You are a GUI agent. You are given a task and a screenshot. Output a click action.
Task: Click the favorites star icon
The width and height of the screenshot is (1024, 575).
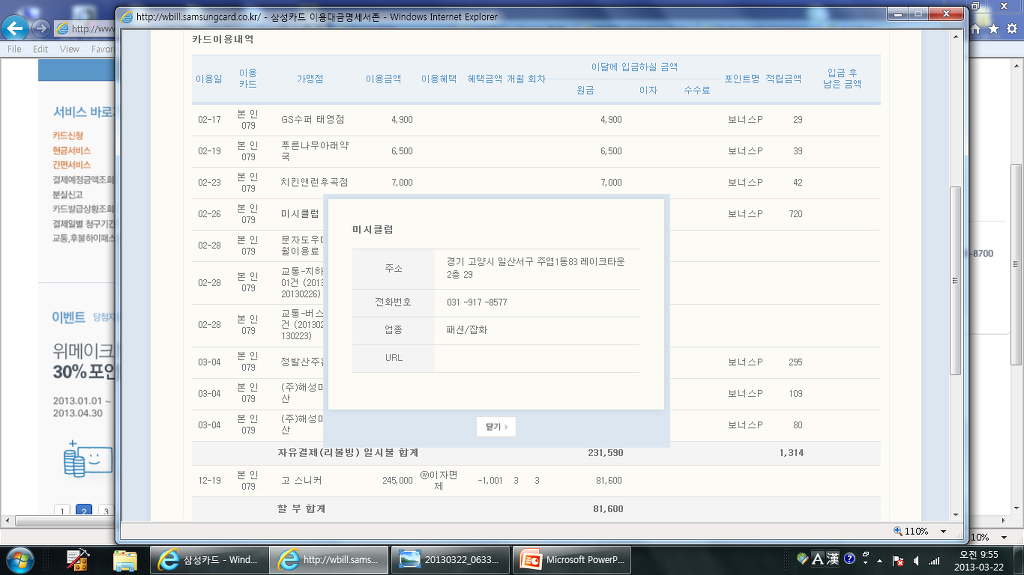[x=993, y=29]
